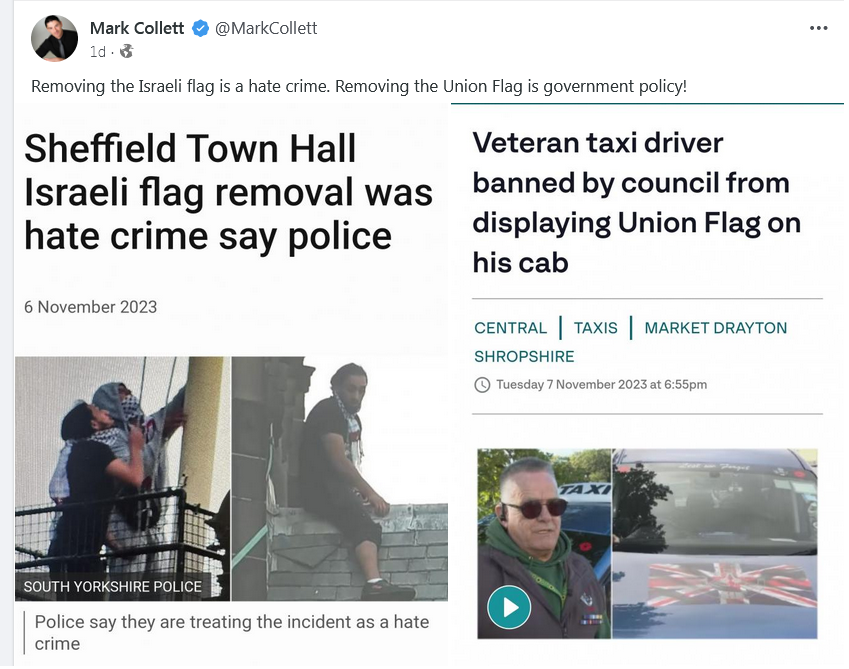Click the post text about flags

[358, 86]
